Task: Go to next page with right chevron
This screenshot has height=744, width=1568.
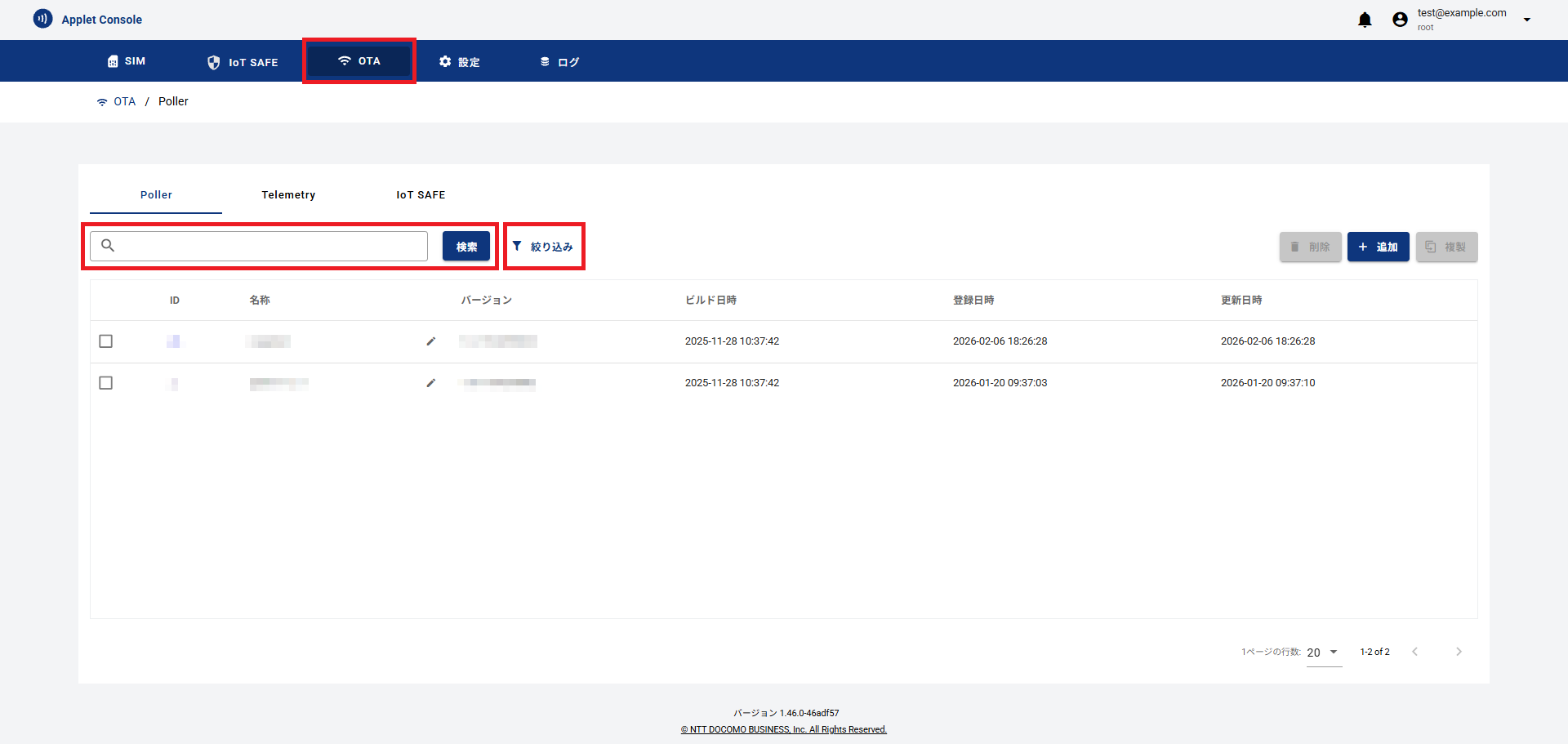Action: (x=1459, y=652)
